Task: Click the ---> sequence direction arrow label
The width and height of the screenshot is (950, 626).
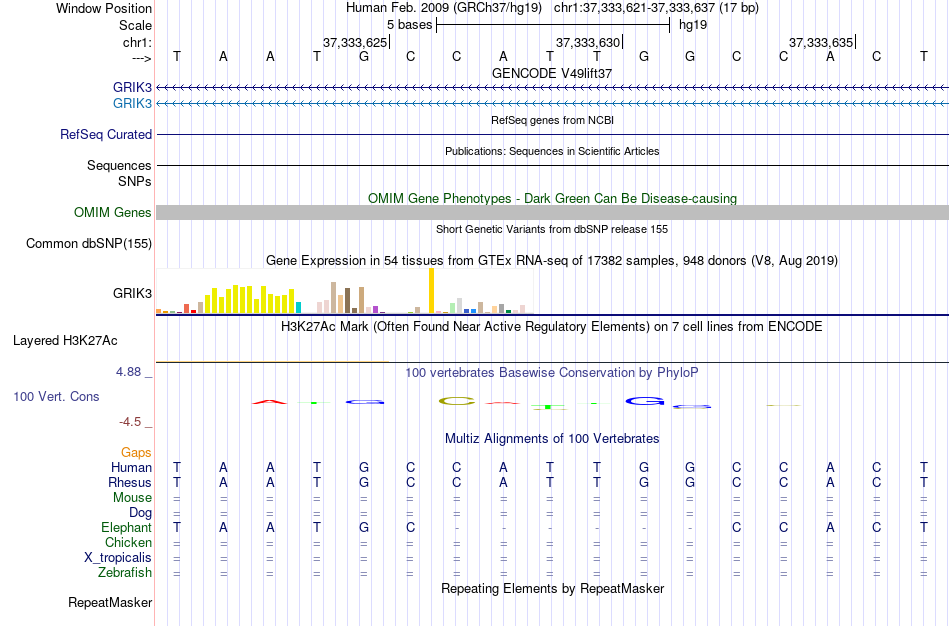Action: coord(142,58)
